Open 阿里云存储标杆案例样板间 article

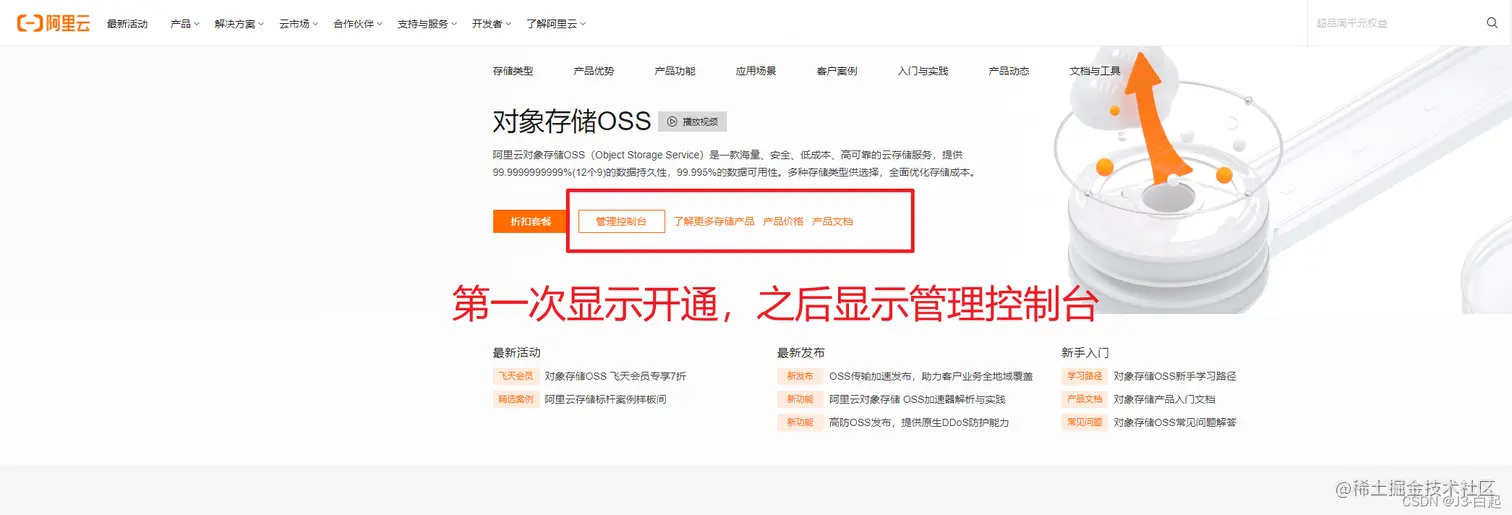click(x=606, y=399)
